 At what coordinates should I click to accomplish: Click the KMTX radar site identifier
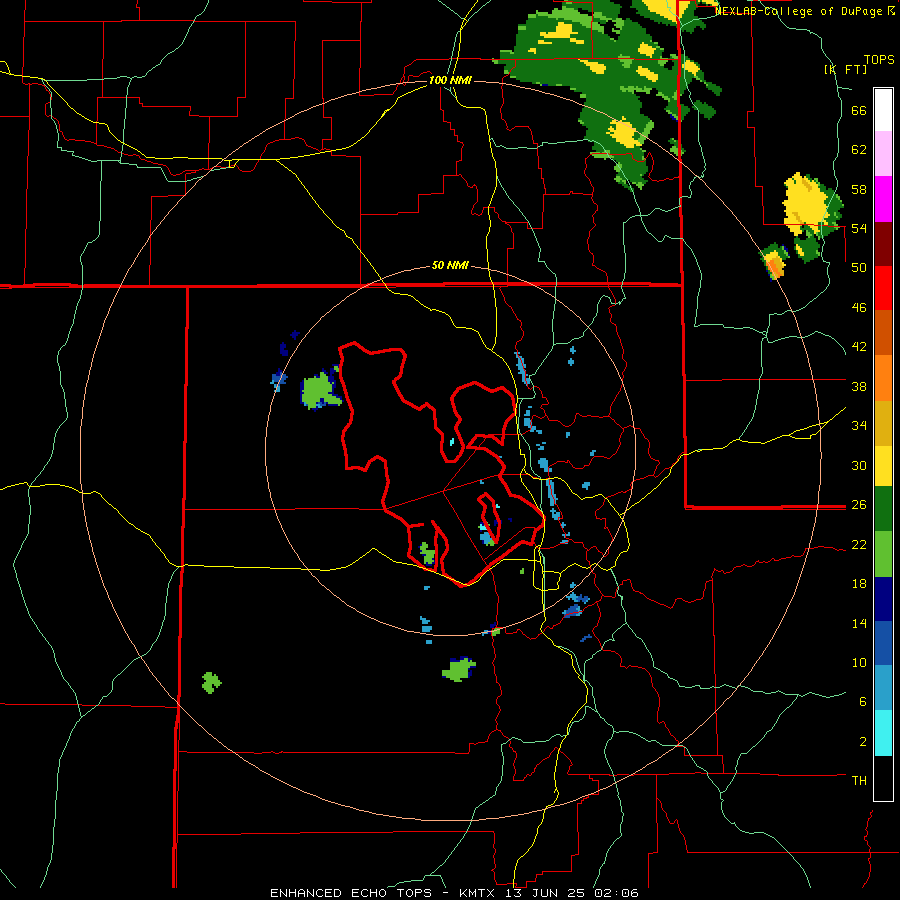tap(476, 893)
